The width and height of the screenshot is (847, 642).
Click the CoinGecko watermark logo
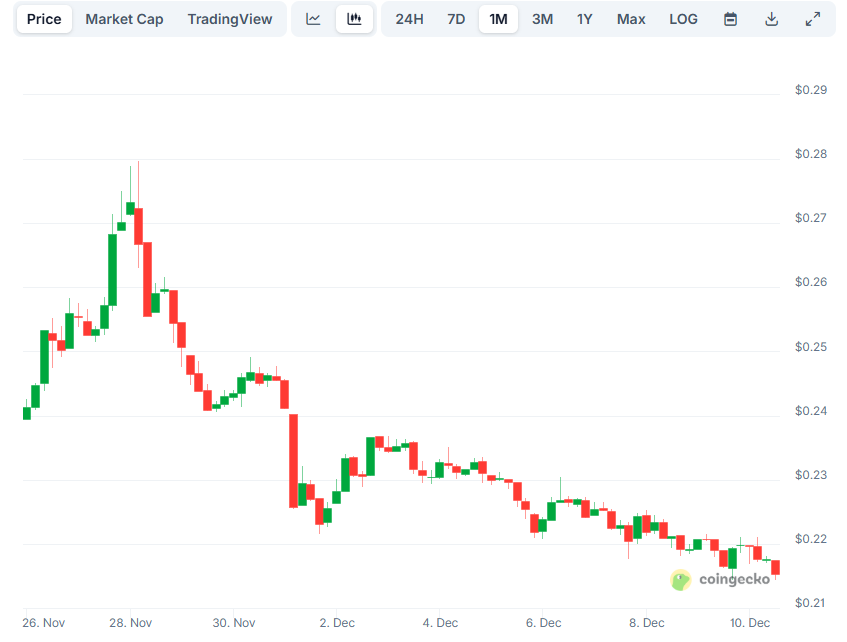(x=722, y=579)
